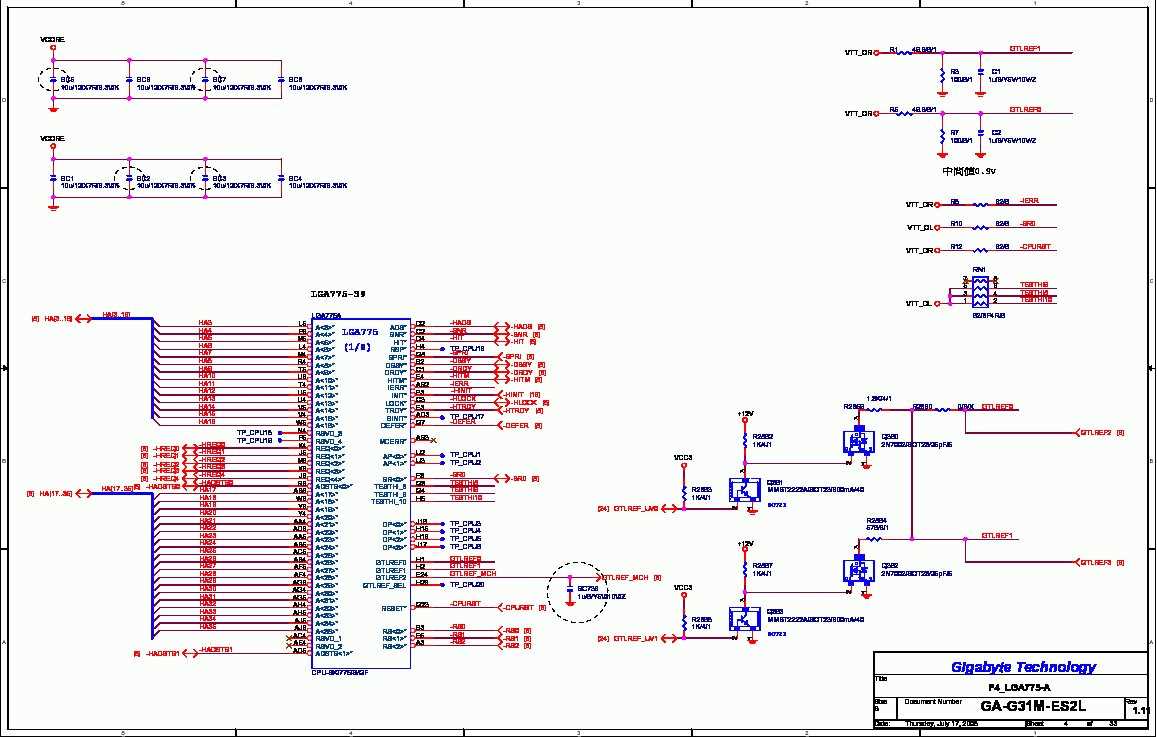Select the Q261 transistor symbol

(743, 489)
